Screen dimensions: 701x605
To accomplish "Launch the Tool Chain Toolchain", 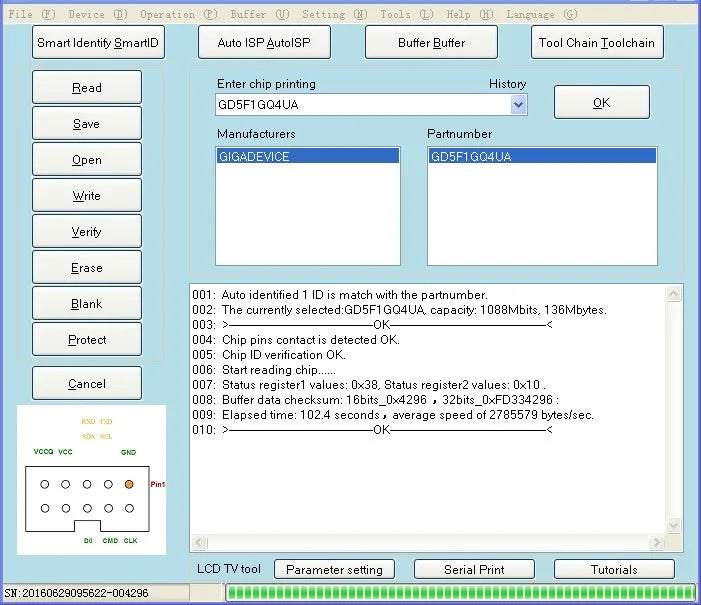I will click(x=597, y=42).
